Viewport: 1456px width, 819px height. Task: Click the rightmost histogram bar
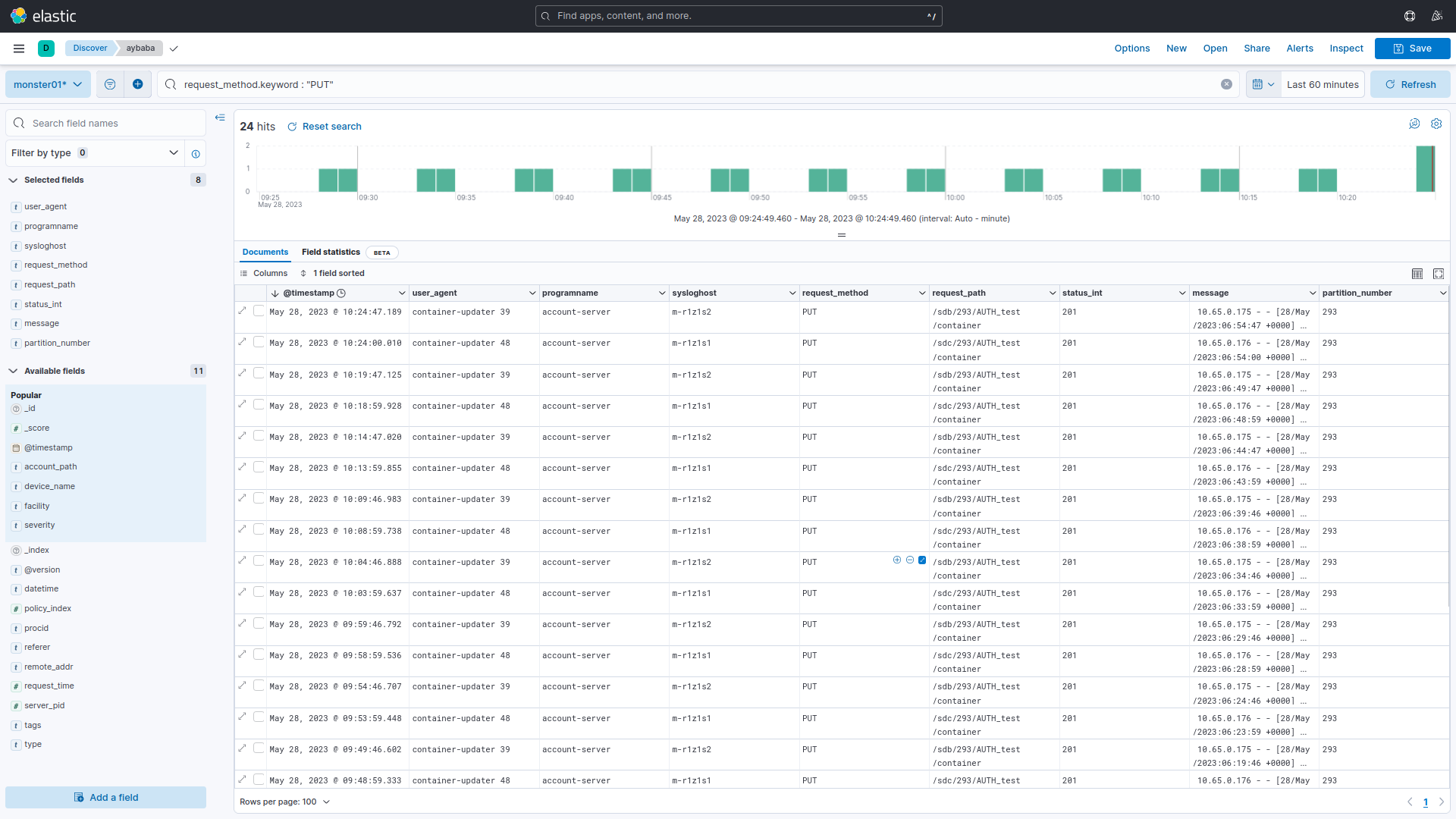(x=1425, y=168)
